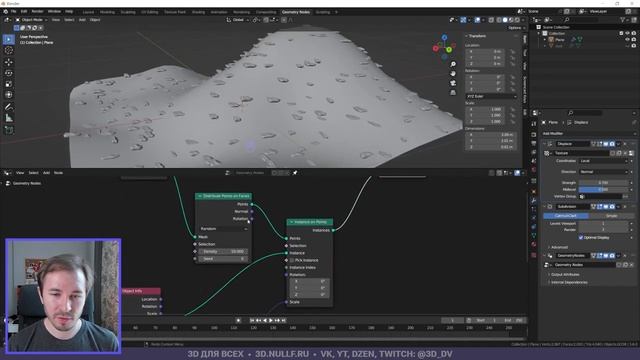Toggle Displace modifier viewport display

coord(606,144)
